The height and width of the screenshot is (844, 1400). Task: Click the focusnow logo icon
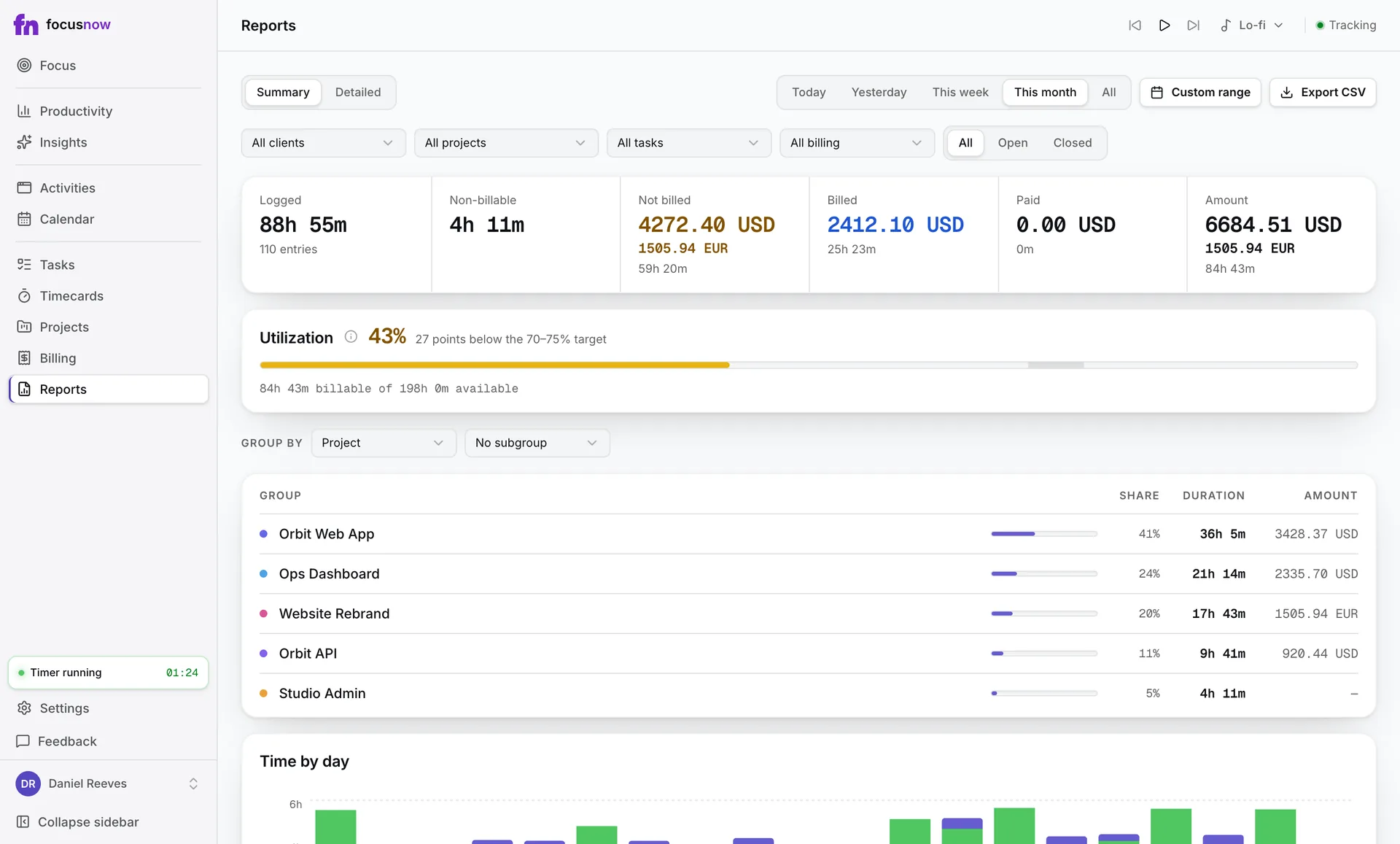(26, 25)
